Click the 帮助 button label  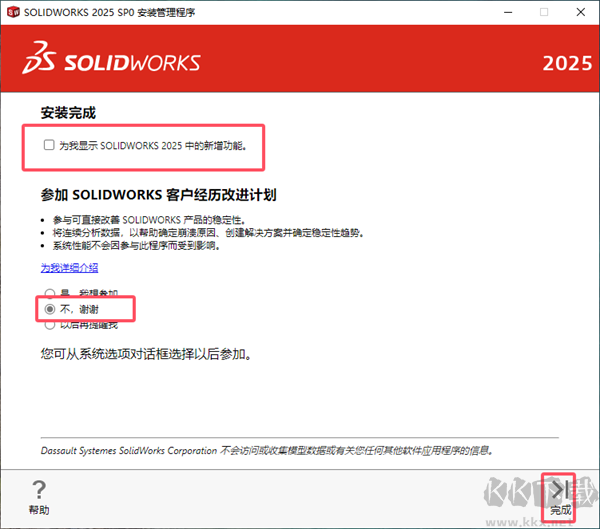(x=39, y=510)
